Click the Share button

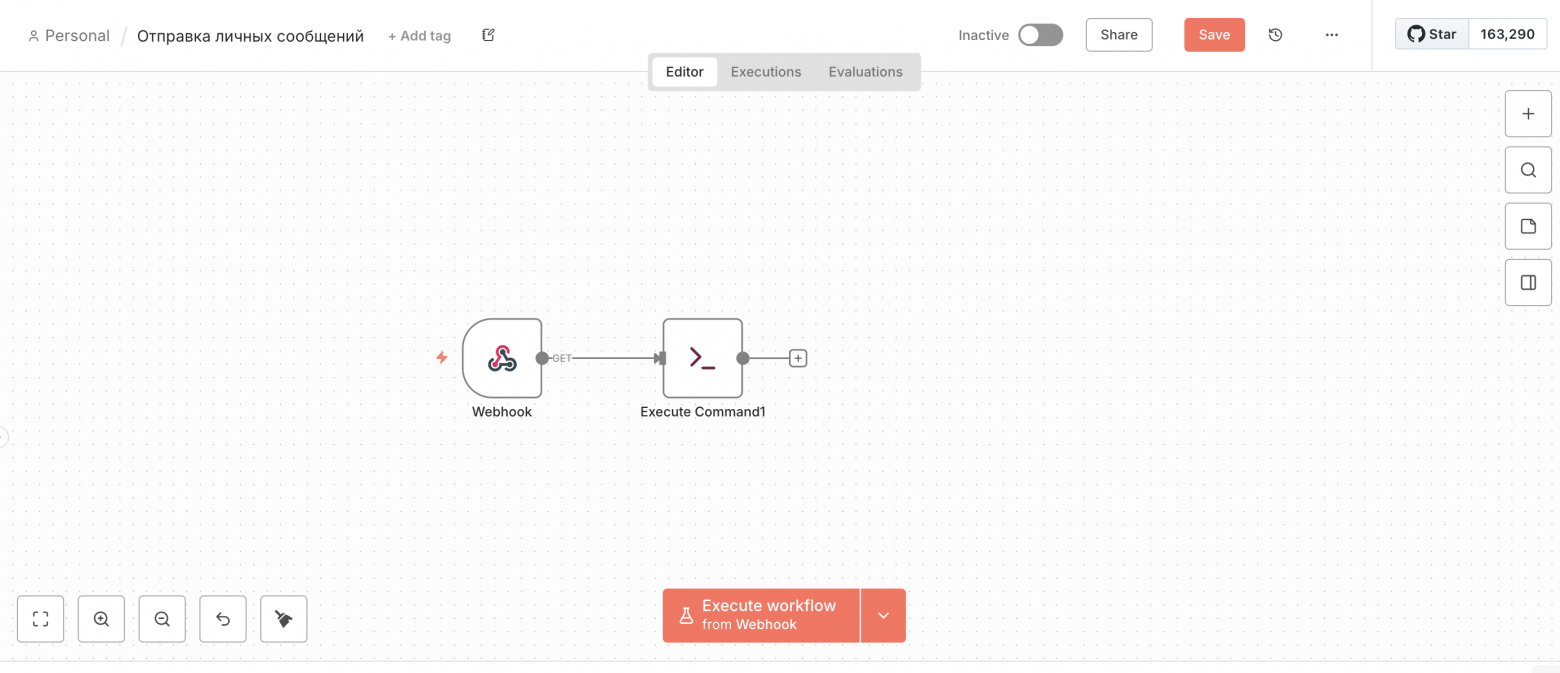[x=1119, y=35]
